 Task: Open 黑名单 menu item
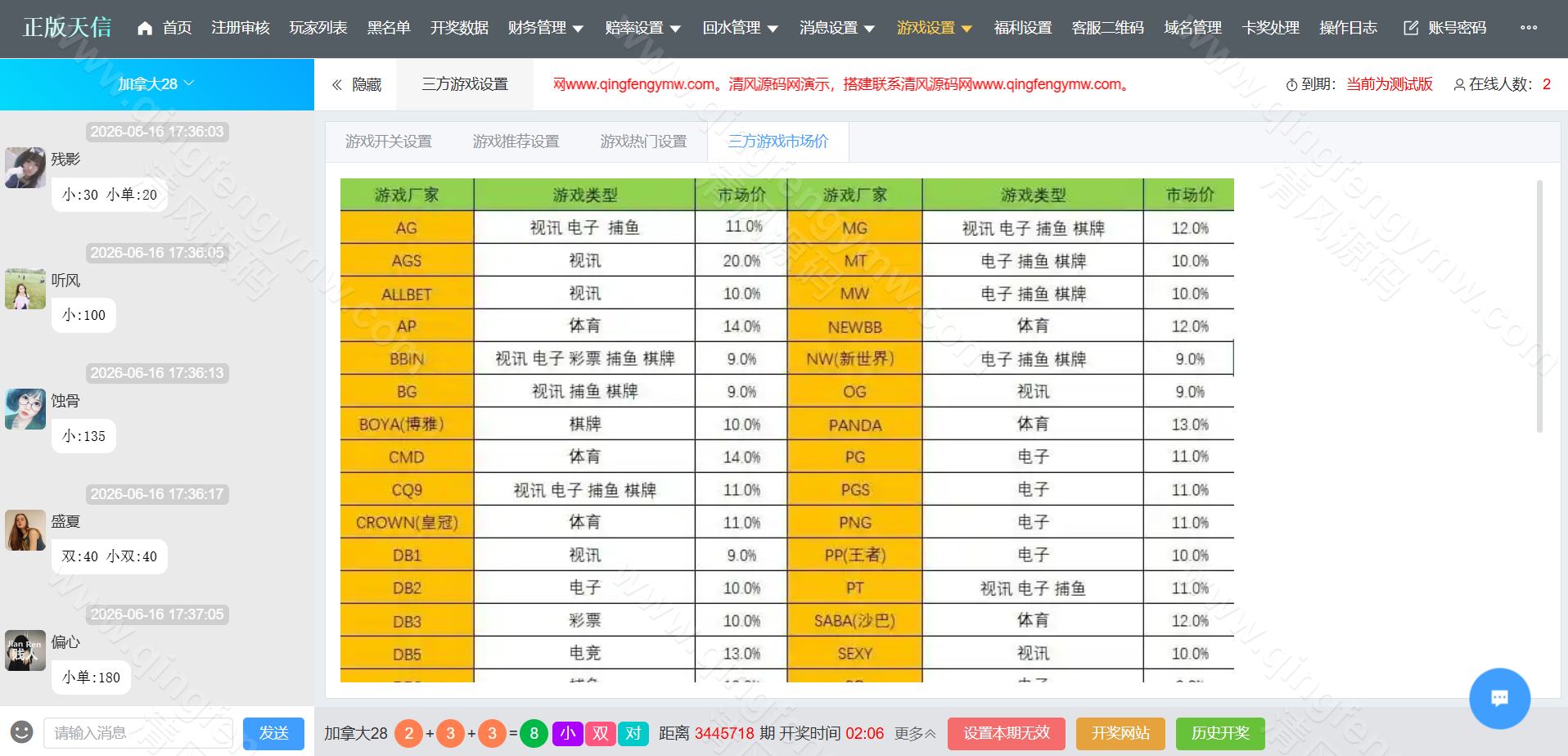[389, 28]
